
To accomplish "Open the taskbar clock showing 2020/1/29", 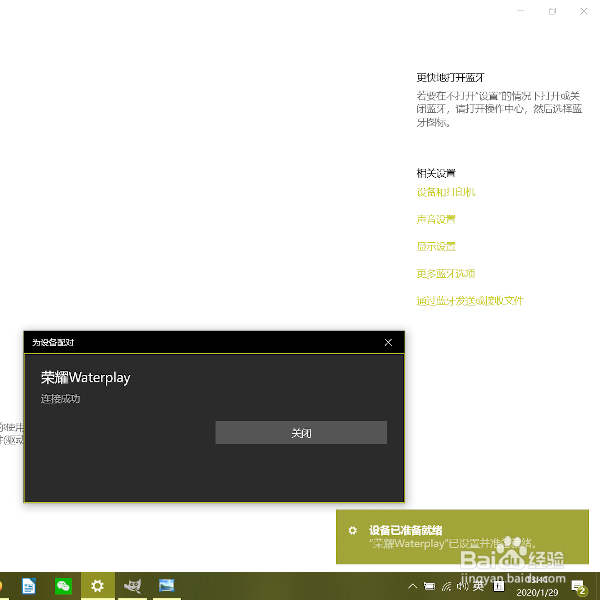I will point(537,586).
